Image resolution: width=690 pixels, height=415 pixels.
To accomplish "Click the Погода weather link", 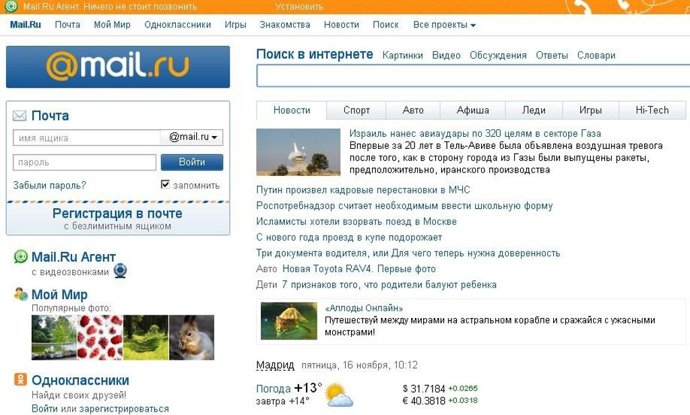I will (273, 389).
